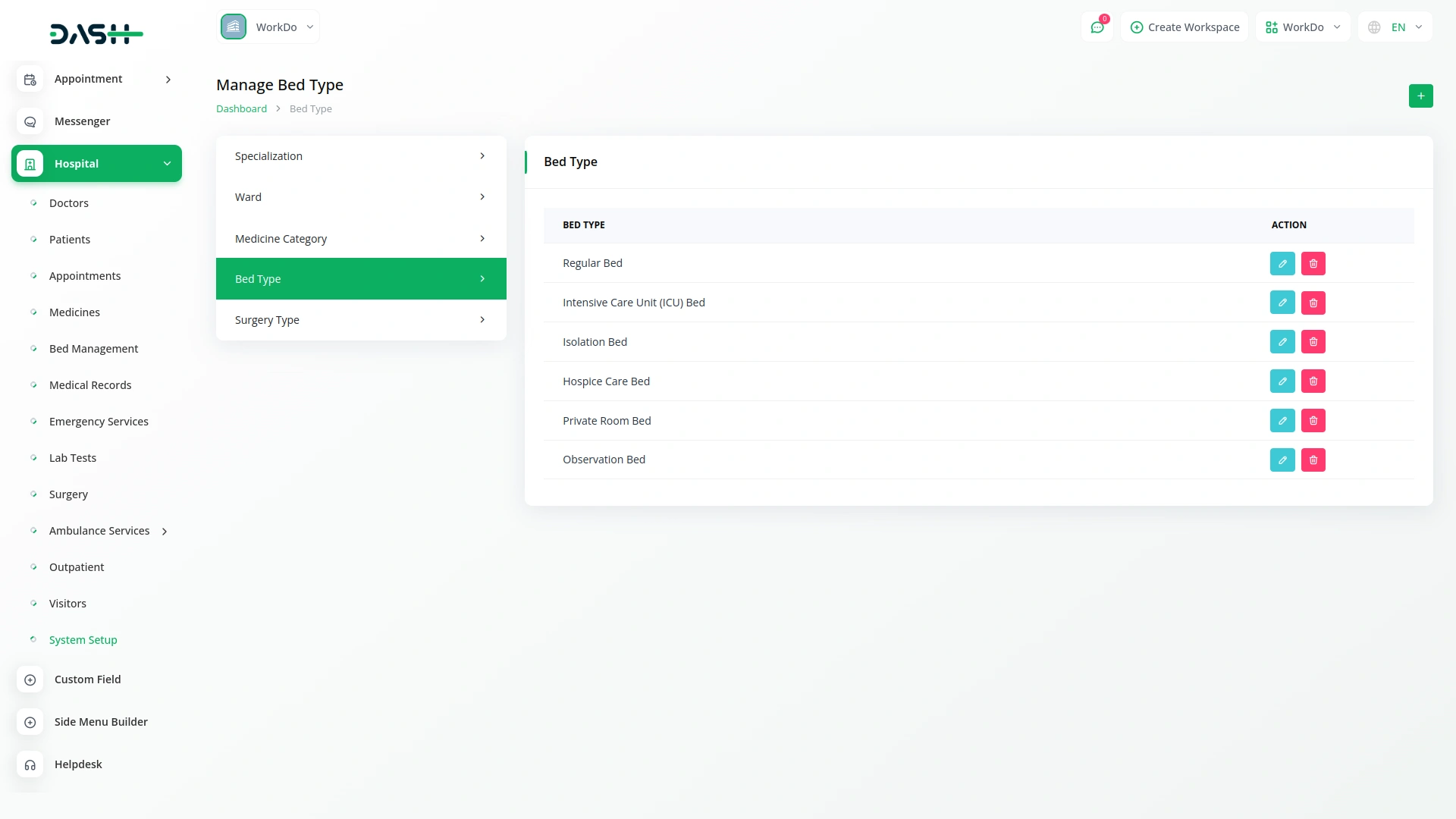Open the Medicine Category setup tab

click(x=361, y=238)
